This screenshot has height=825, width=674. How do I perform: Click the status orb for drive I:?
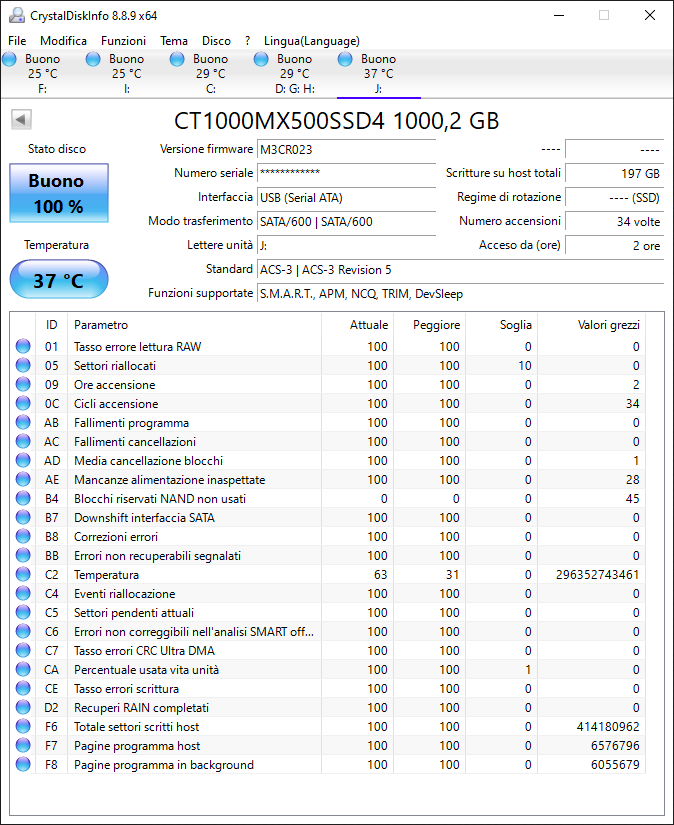(x=93, y=59)
